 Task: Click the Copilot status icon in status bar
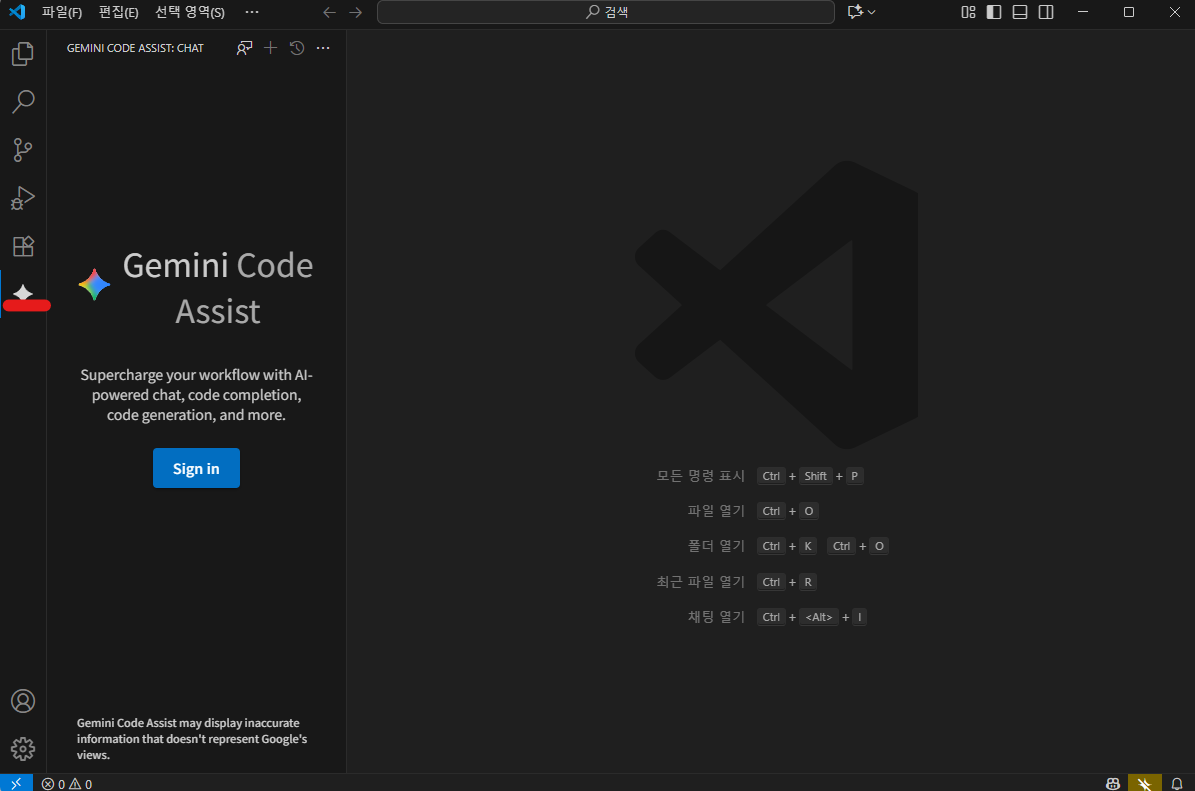point(1113,783)
